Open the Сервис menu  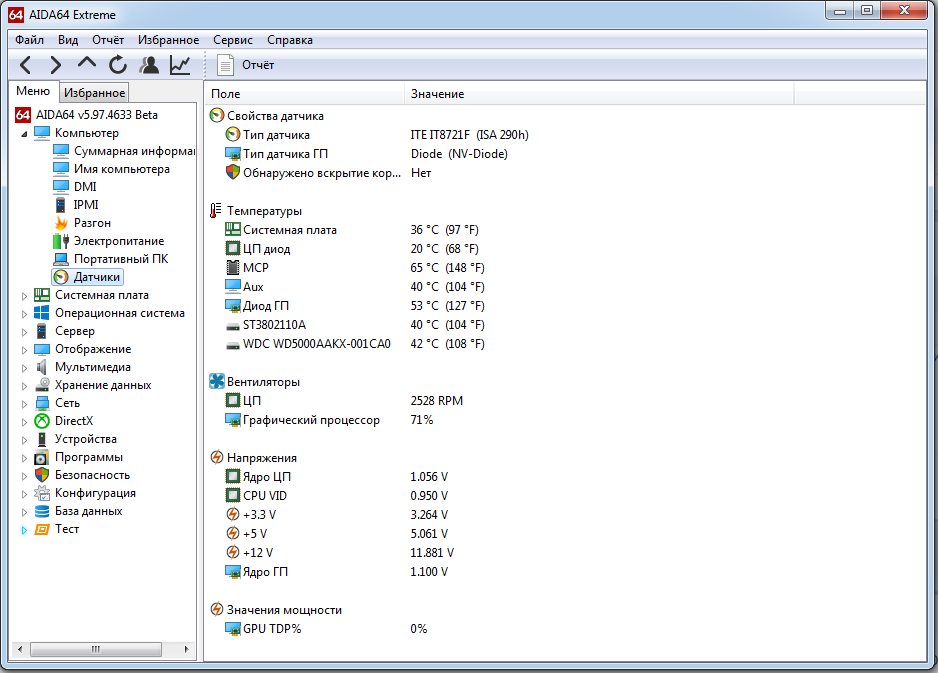pyautogui.click(x=233, y=40)
